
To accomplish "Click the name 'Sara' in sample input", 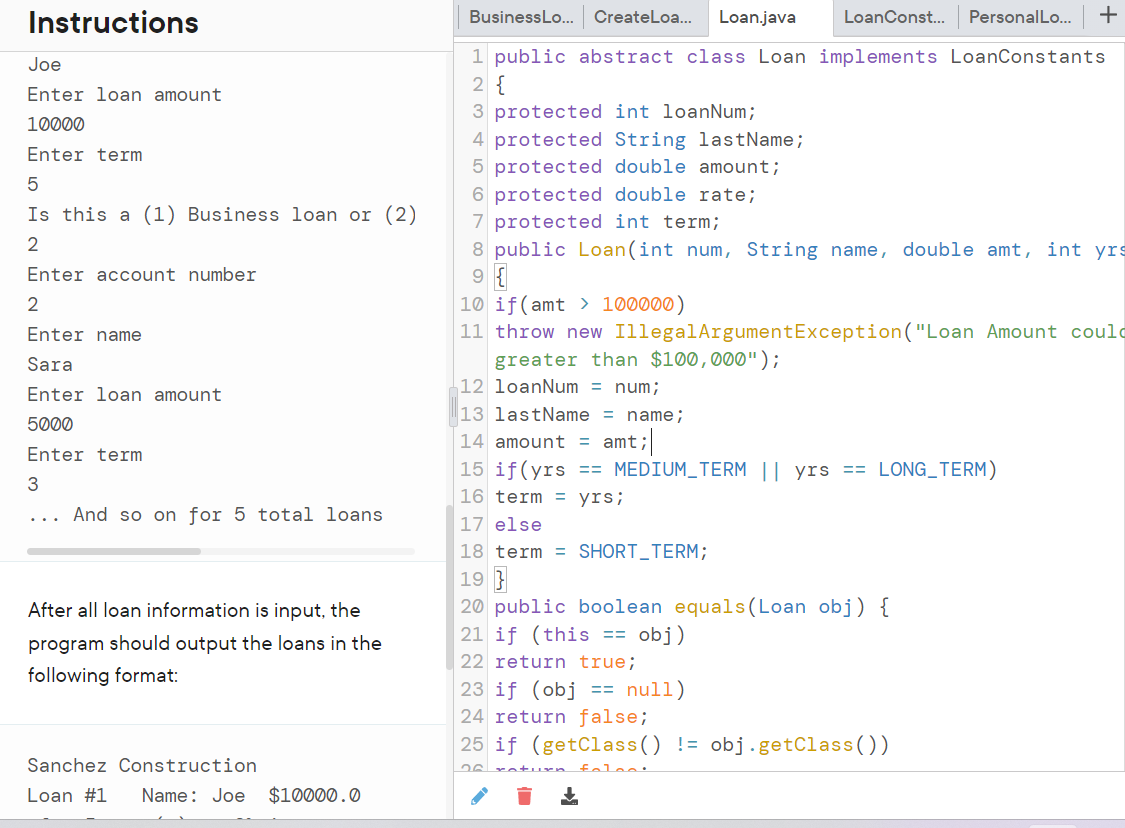I will pyautogui.click(x=50, y=364).
